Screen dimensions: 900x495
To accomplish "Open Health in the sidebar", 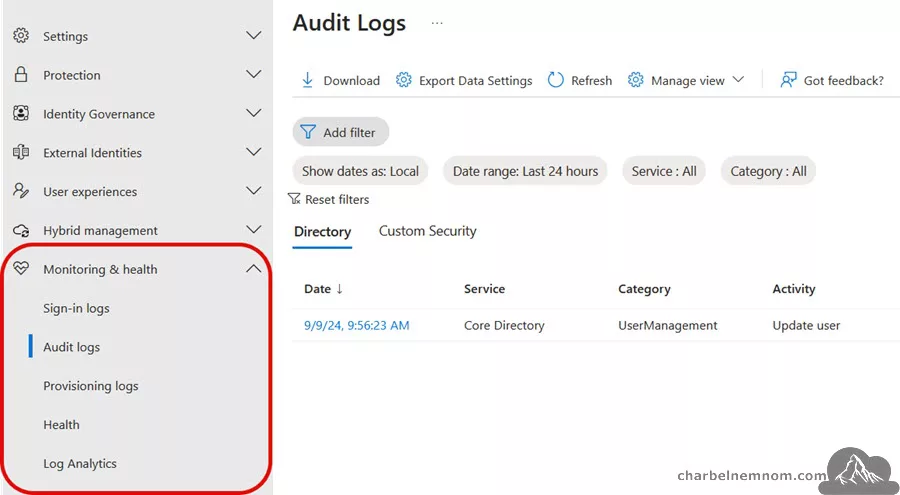I will (x=61, y=425).
